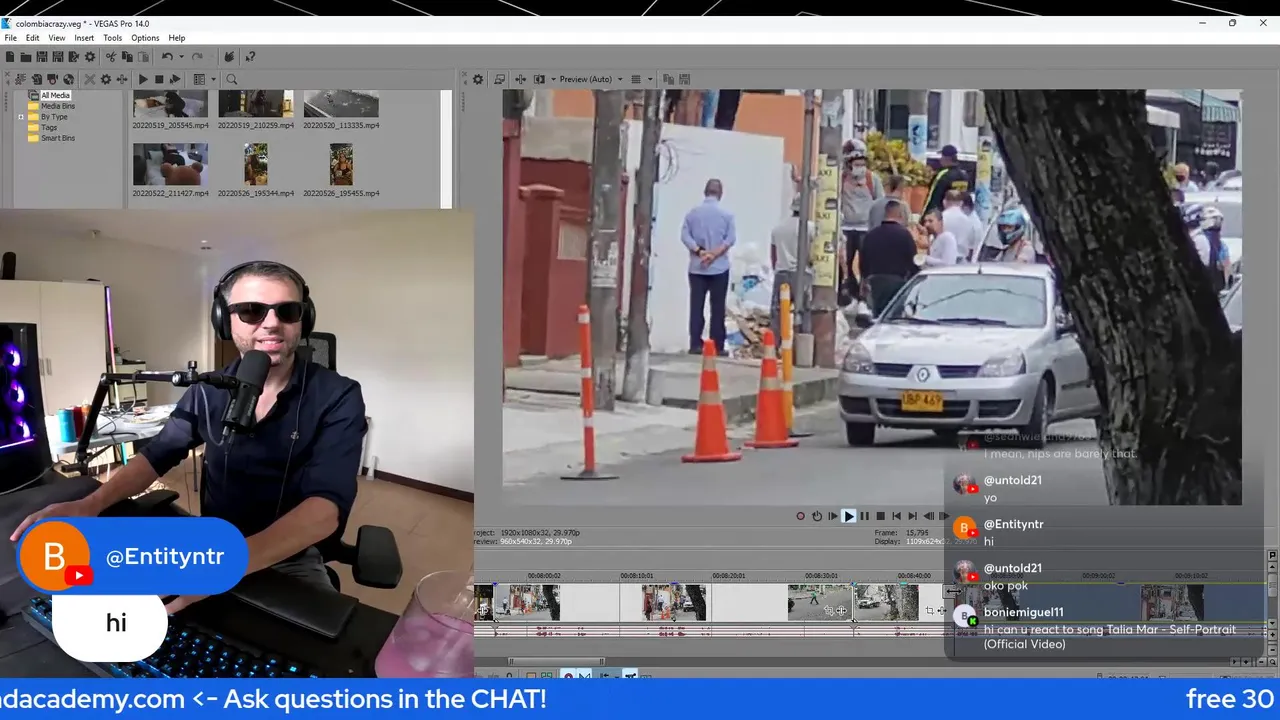Toggle Loop Playback in transport controls

pyautogui.click(x=817, y=516)
